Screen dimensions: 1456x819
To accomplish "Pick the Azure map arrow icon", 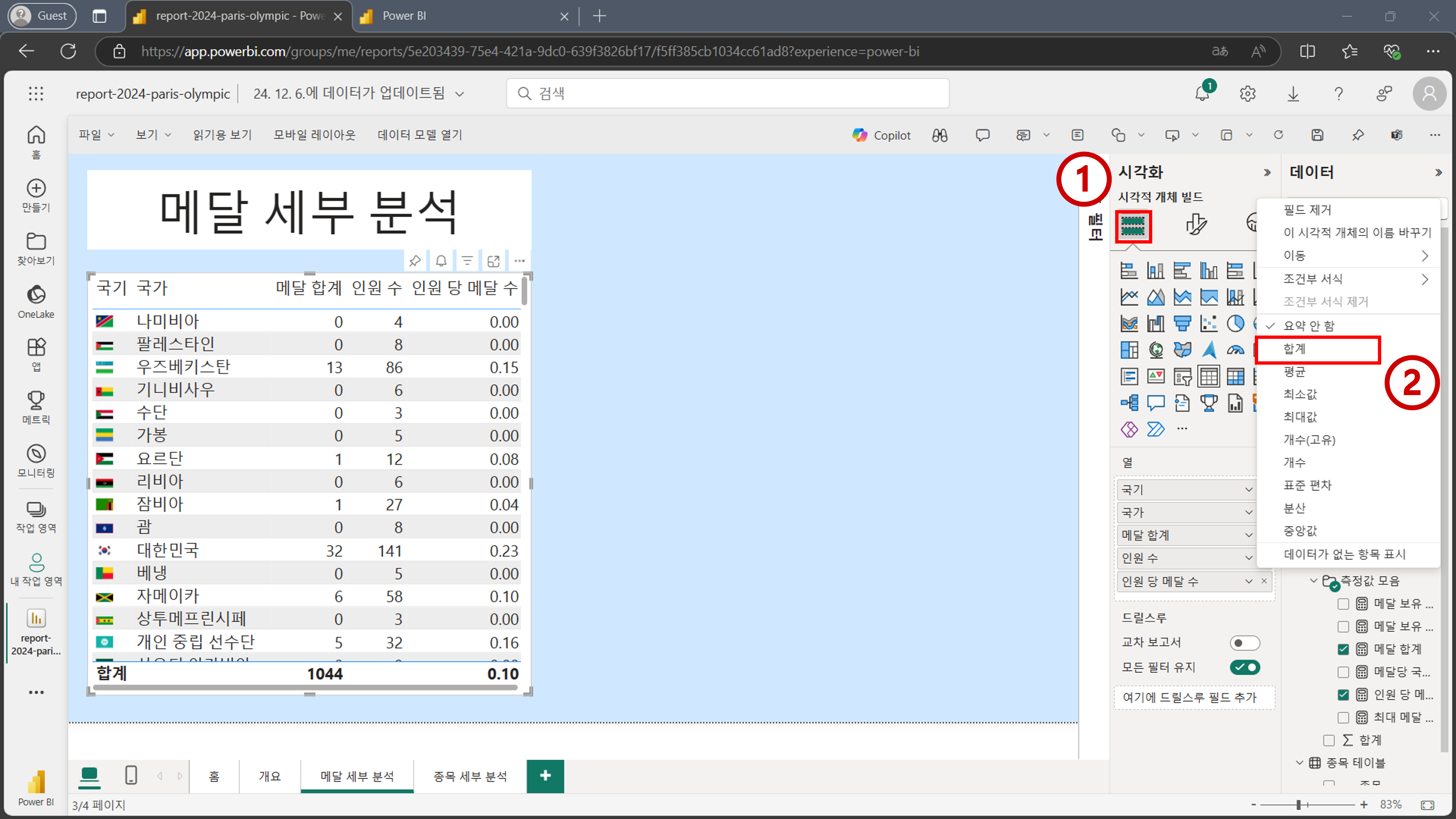I will (1208, 350).
